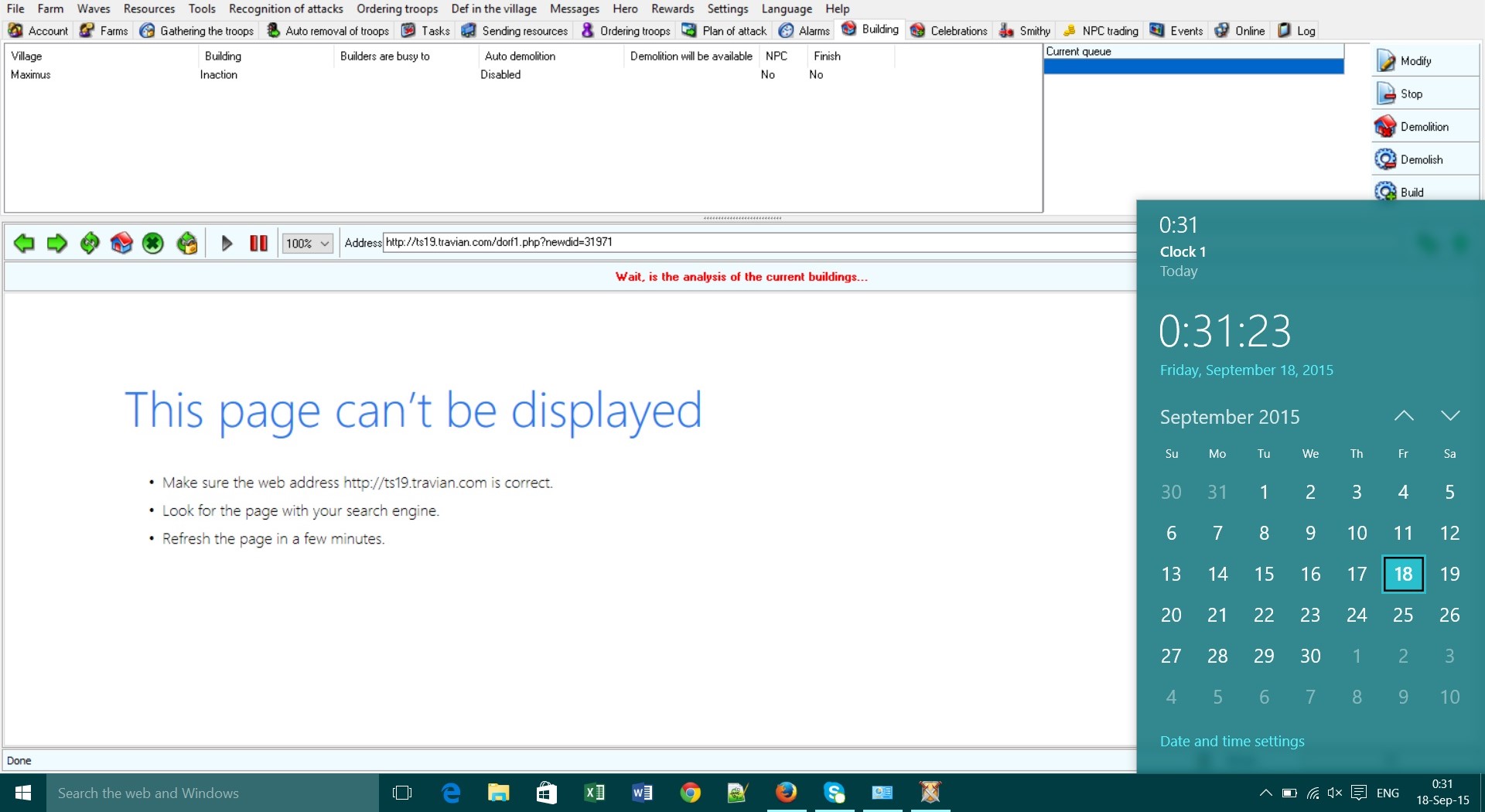Open Date and time settings link

1232,741
